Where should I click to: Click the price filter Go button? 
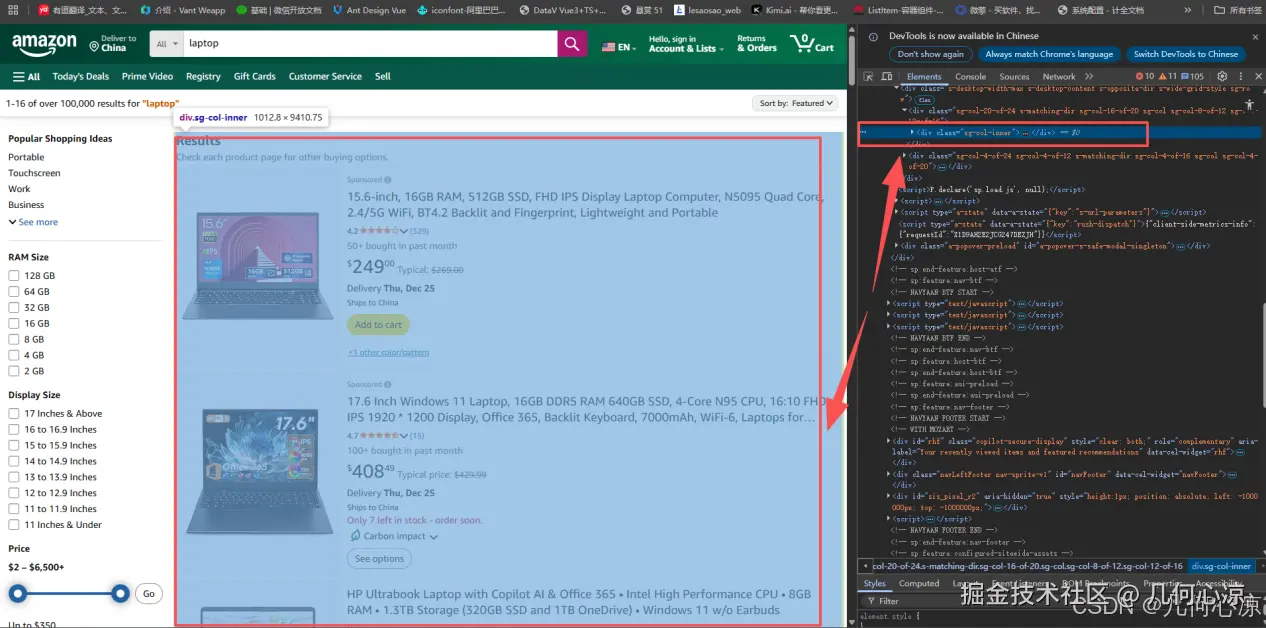[x=149, y=593]
